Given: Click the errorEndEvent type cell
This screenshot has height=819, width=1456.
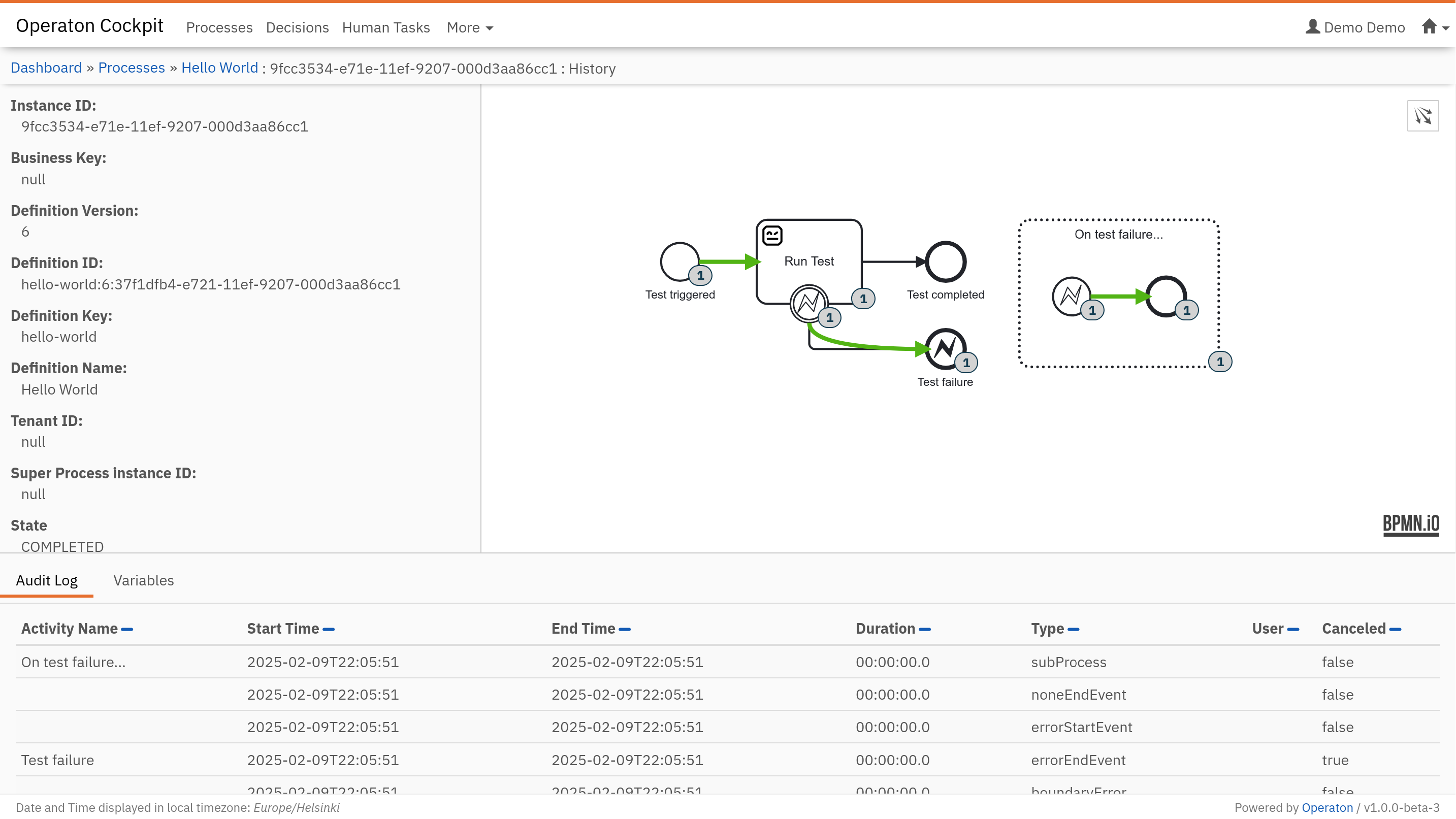Looking at the screenshot, I should click(x=1078, y=760).
